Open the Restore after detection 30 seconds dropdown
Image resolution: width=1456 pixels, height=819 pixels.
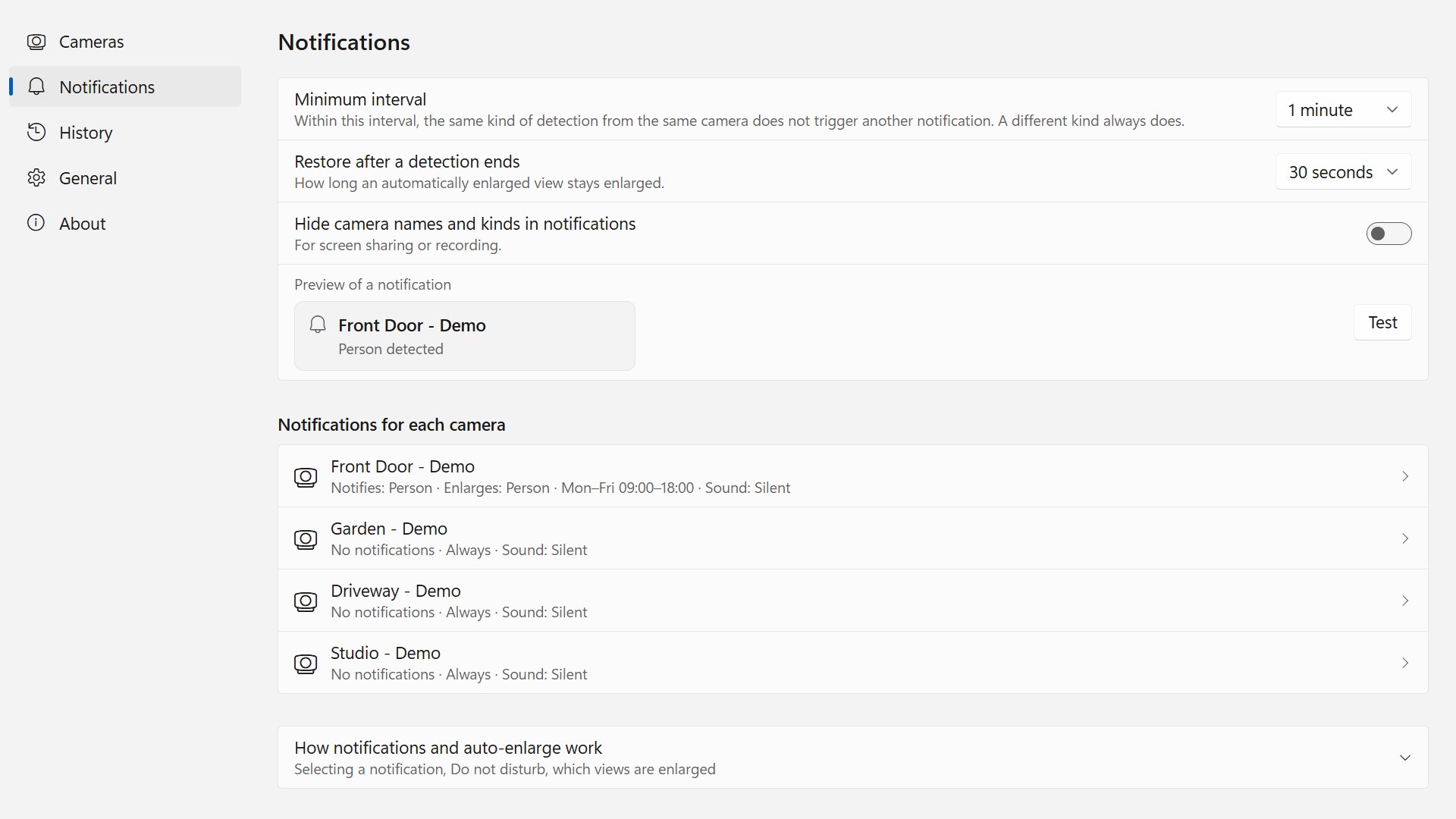1343,172
